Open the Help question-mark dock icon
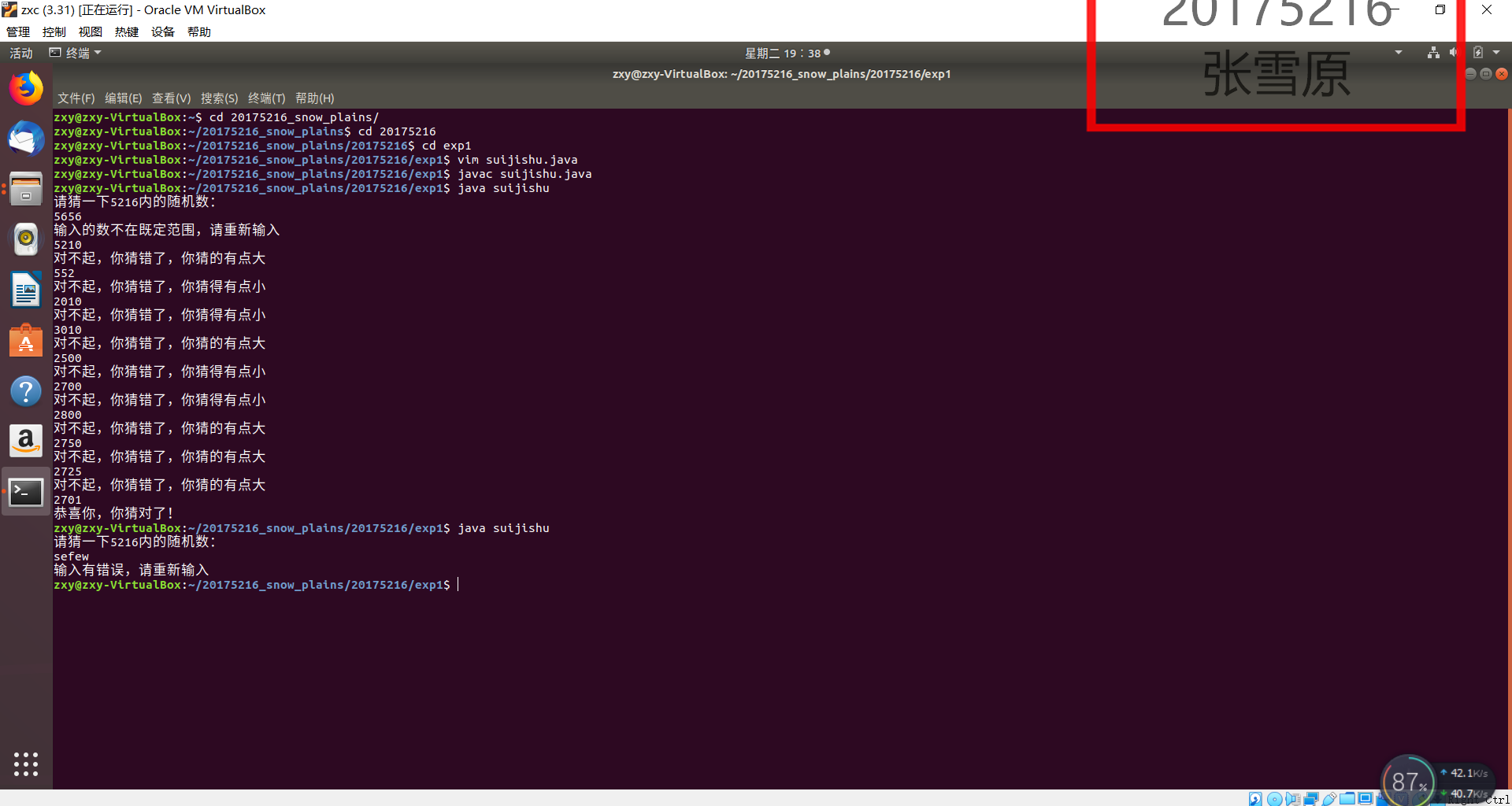 (26, 391)
